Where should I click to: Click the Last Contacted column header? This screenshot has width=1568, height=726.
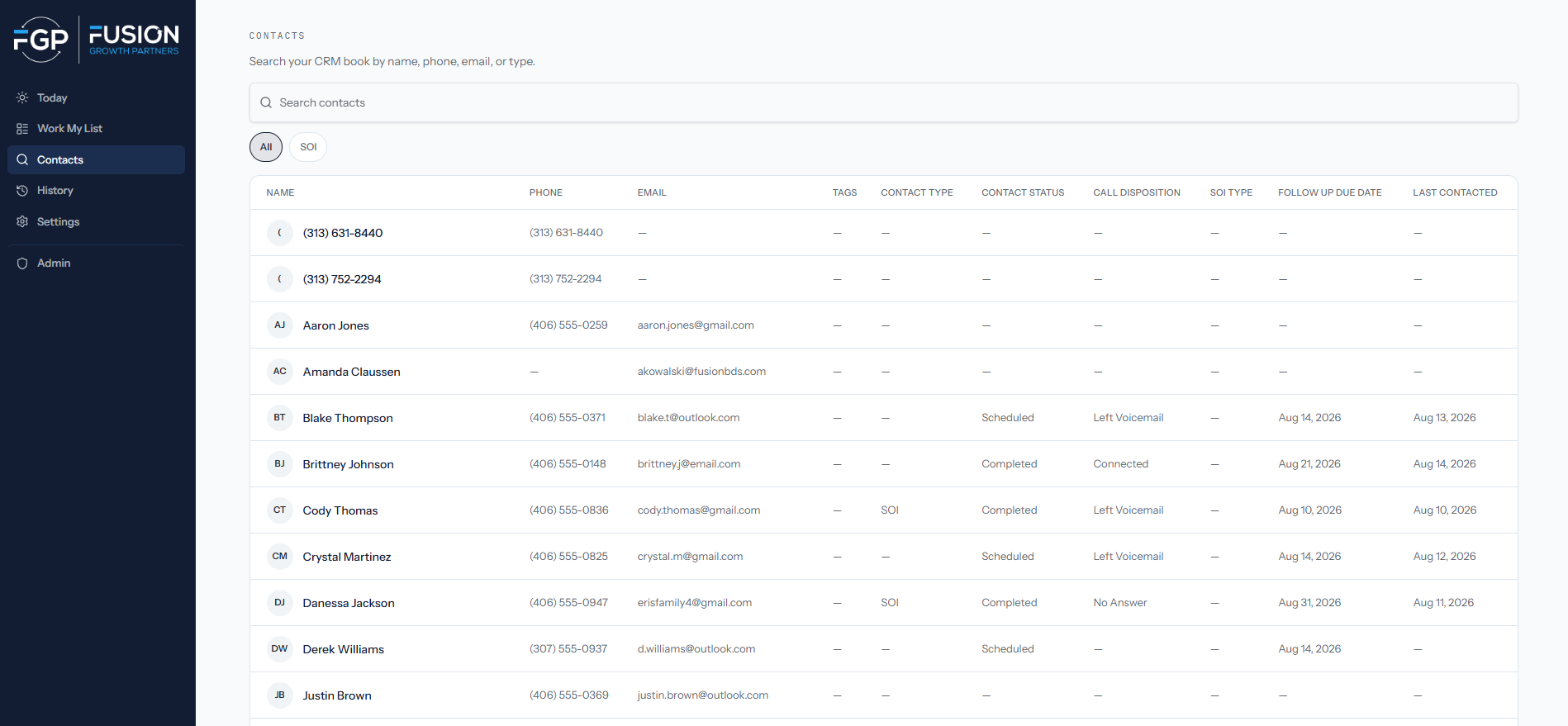click(1455, 193)
